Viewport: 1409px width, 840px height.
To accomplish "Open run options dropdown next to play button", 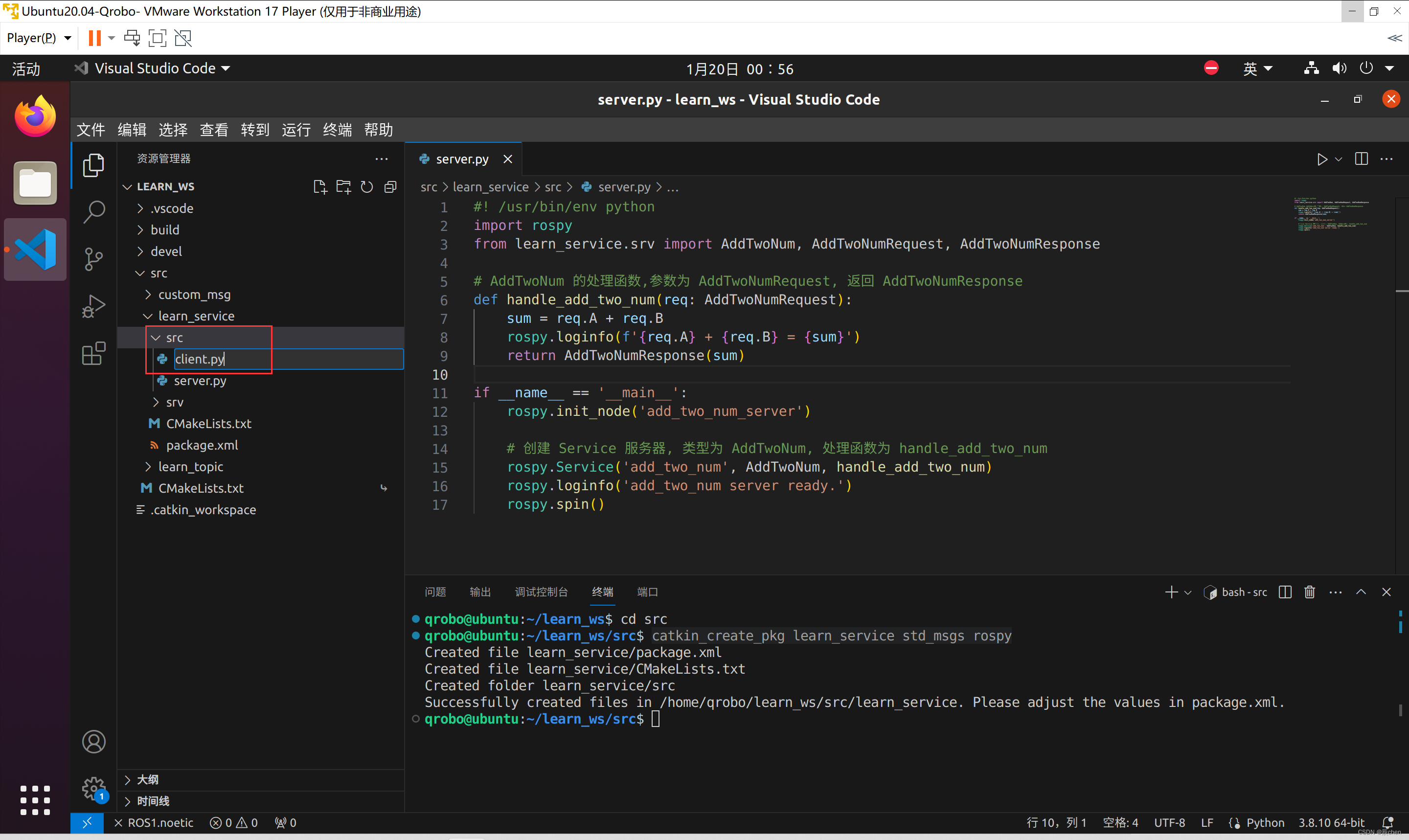I will click(x=1338, y=159).
